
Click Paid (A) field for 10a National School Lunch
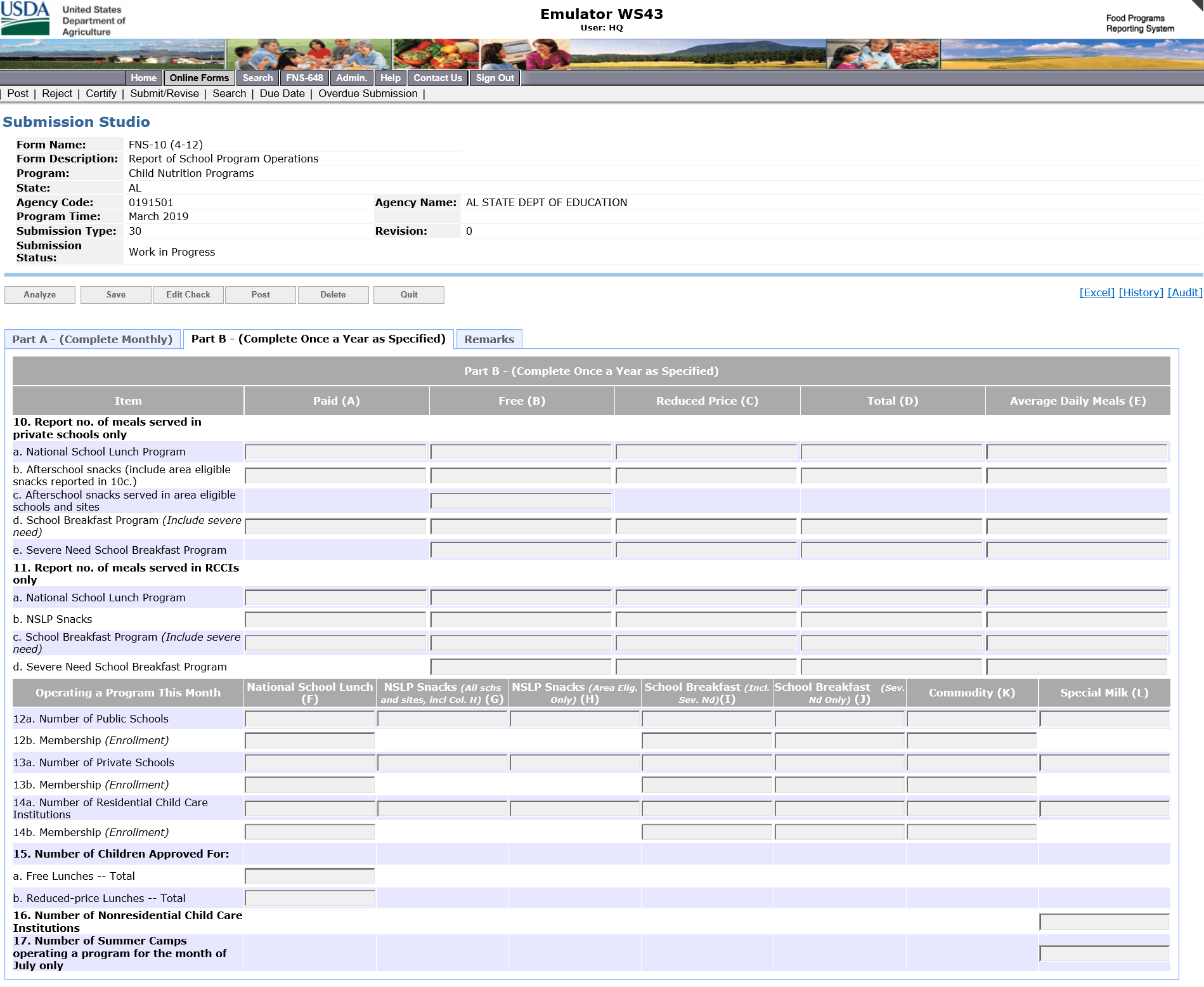click(335, 452)
